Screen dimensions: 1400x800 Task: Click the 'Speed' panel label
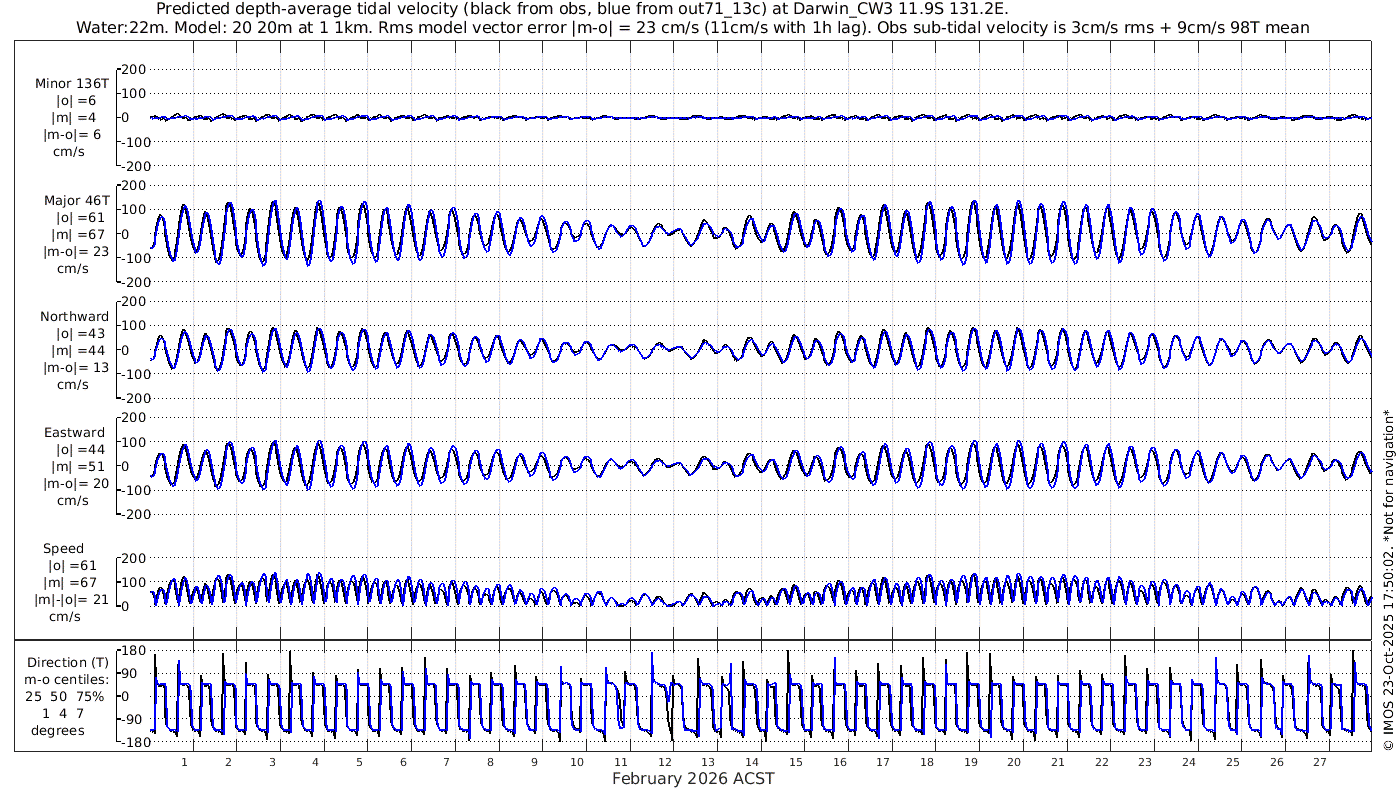[63, 549]
